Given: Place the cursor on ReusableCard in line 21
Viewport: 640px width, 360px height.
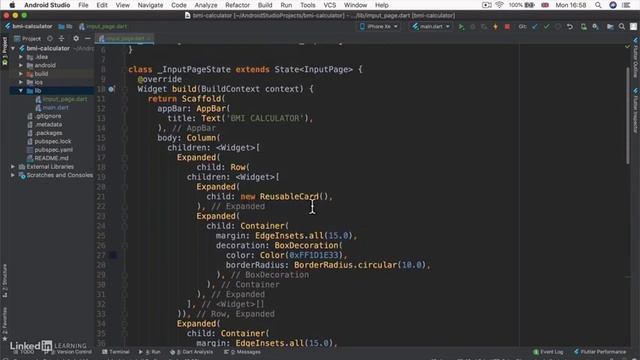Looking at the screenshot, I should [289, 197].
